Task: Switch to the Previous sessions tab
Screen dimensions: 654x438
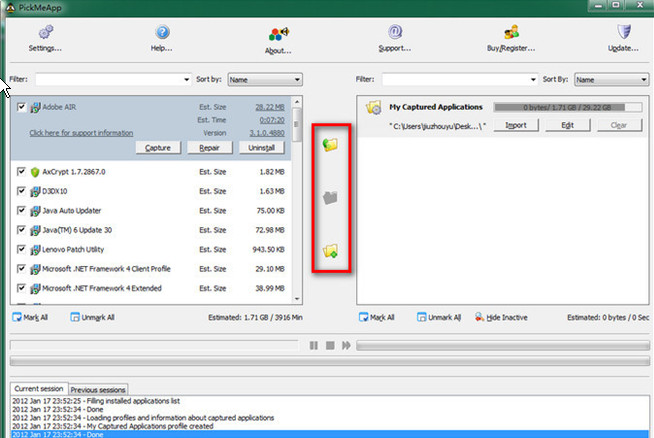Action: (x=98, y=390)
